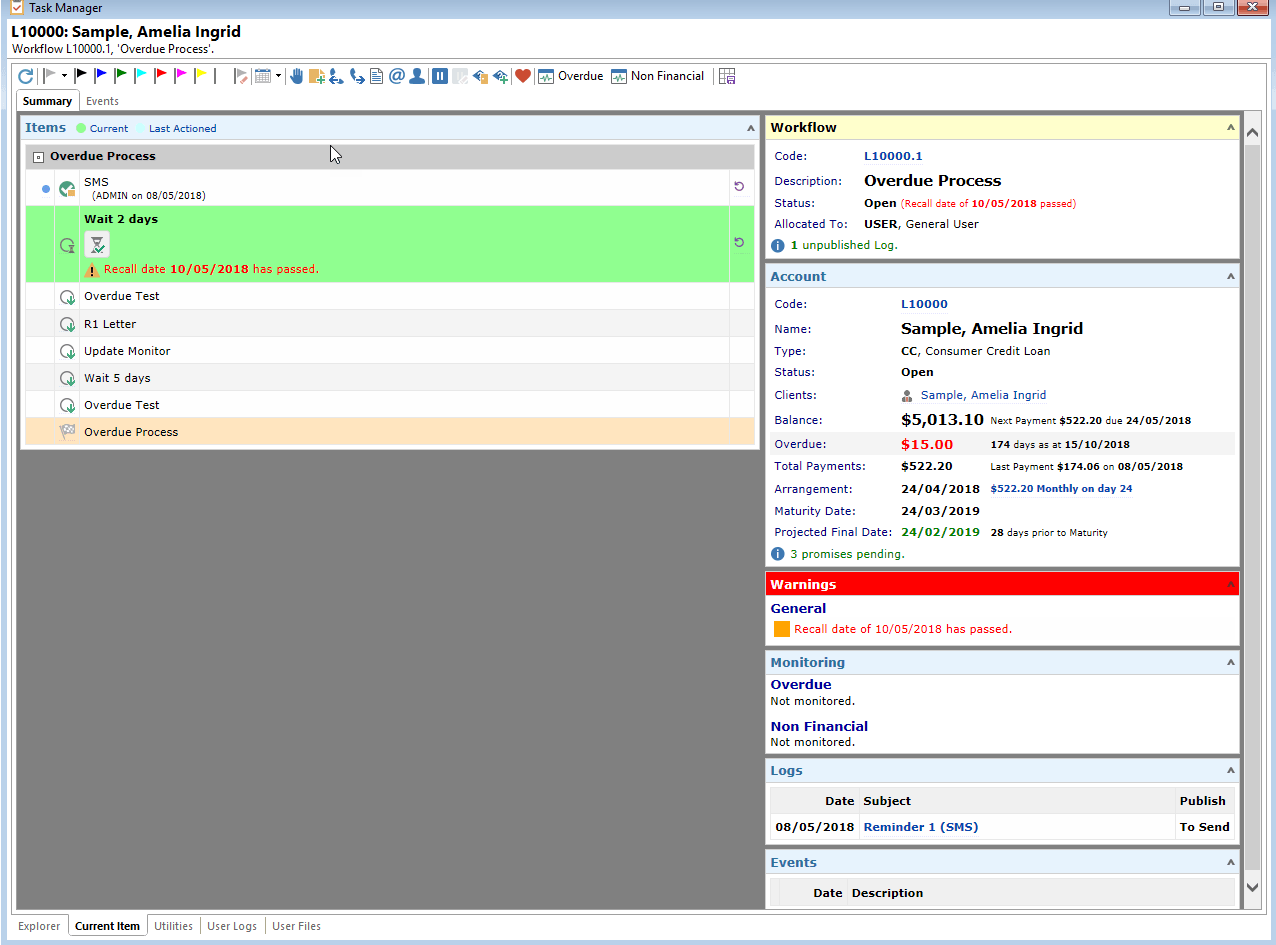The height and width of the screenshot is (945, 1276).
Task: Open the User Logs bottom tab
Action: [232, 926]
